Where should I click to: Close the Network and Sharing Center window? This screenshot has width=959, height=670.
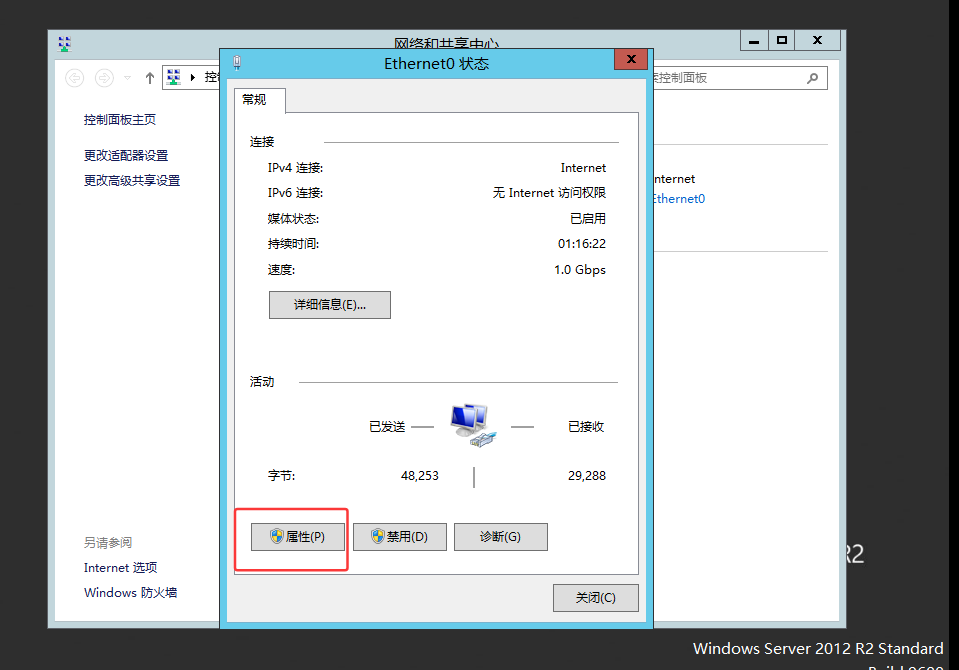coord(818,41)
